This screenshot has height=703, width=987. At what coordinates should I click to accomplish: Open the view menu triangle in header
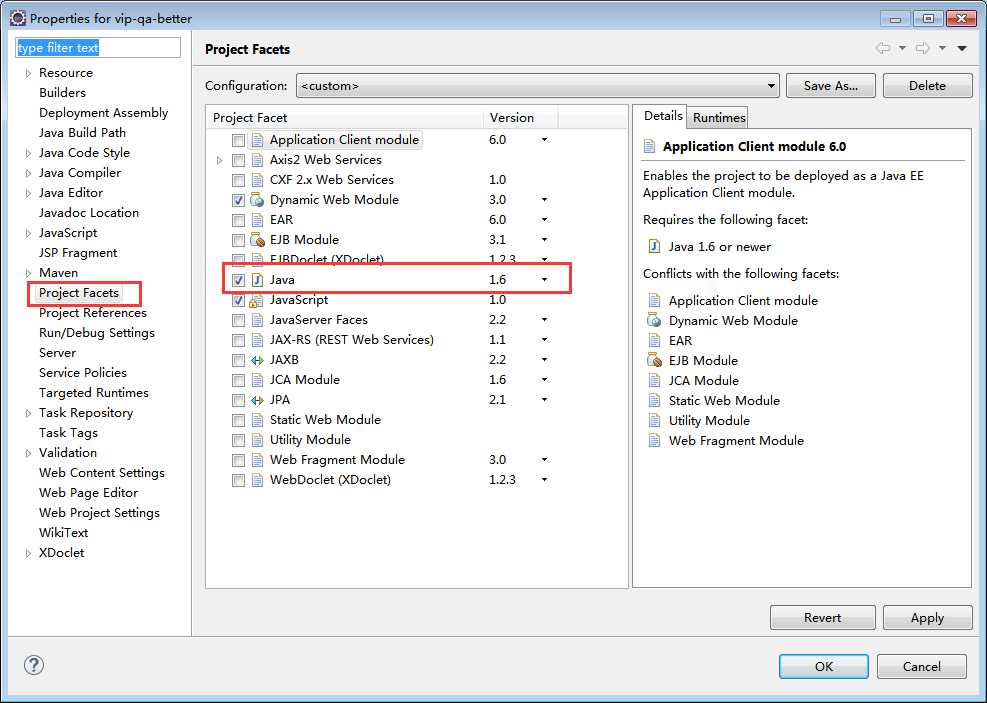click(x=962, y=48)
